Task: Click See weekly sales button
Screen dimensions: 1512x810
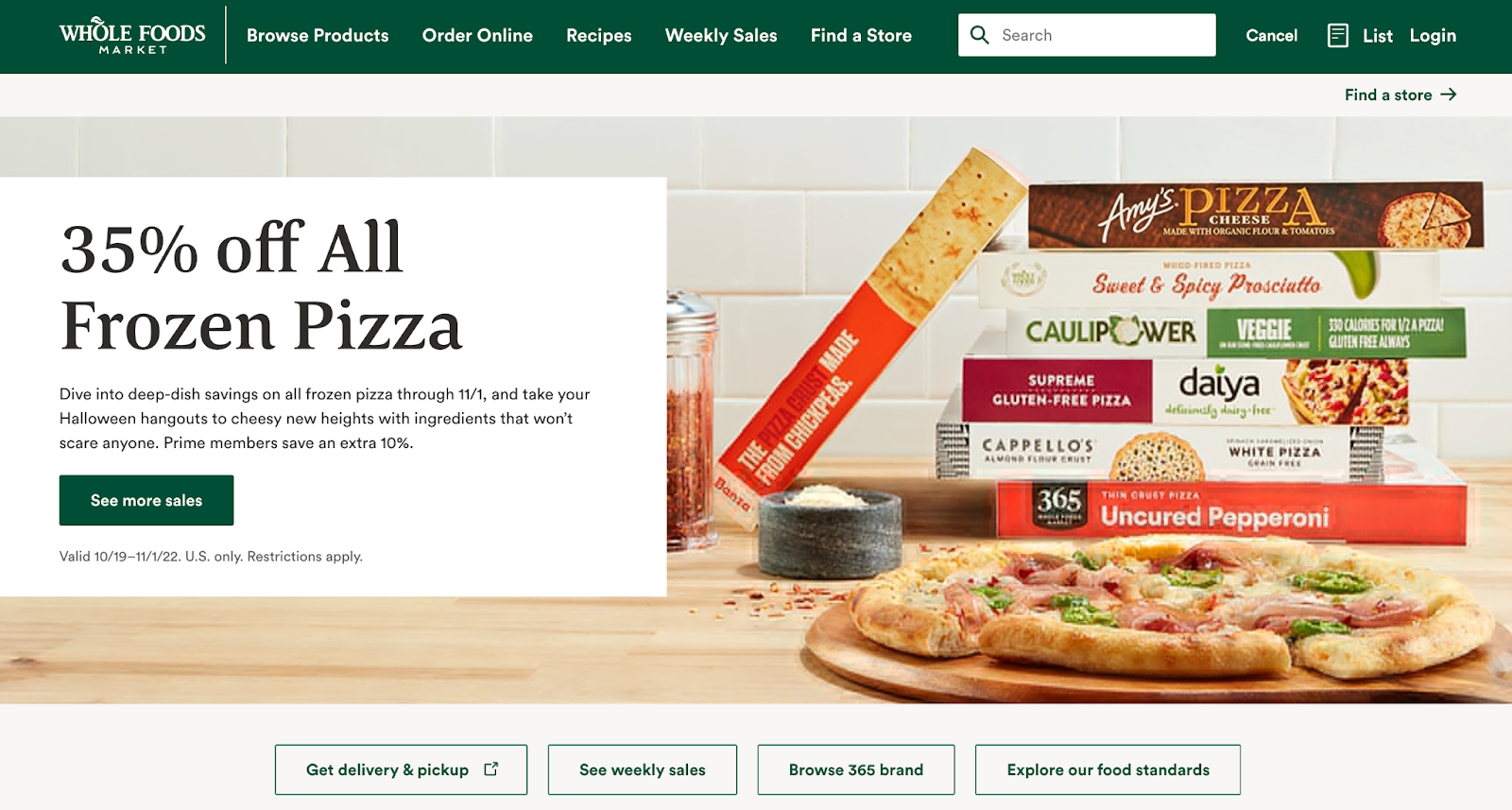Action: [x=643, y=769]
